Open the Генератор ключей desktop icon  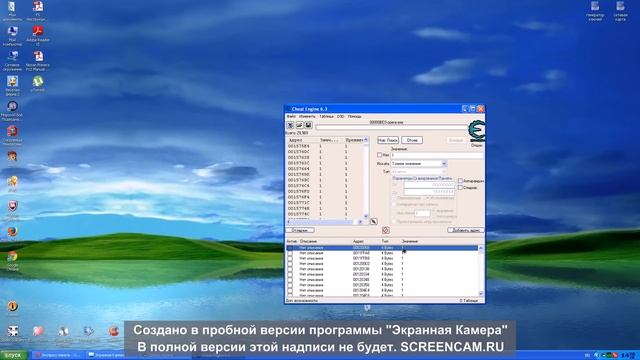pyautogui.click(x=595, y=11)
